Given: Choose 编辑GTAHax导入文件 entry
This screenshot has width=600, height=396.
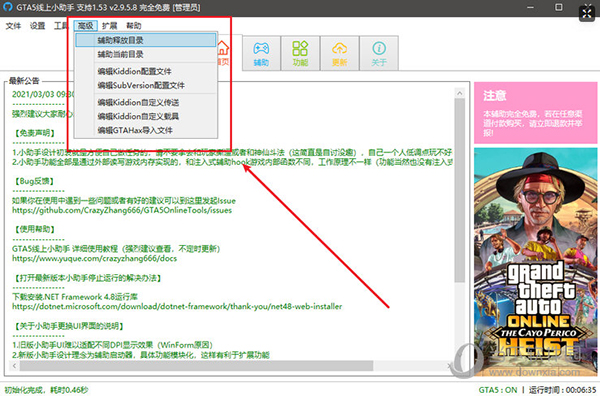Looking at the screenshot, I should click(x=146, y=130).
